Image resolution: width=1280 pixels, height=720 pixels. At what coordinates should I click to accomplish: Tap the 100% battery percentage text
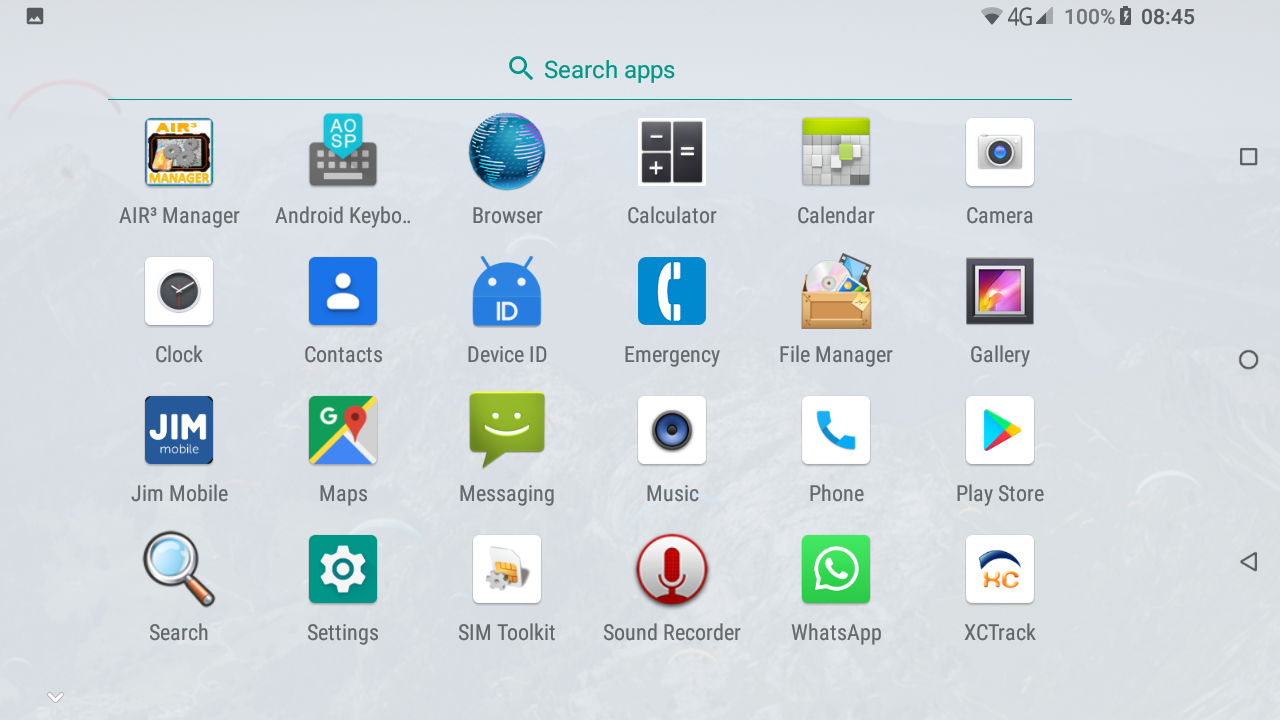(1090, 17)
